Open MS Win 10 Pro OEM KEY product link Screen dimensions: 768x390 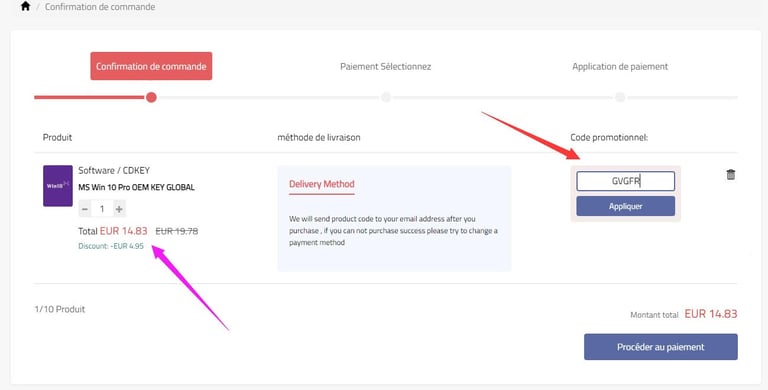136,187
